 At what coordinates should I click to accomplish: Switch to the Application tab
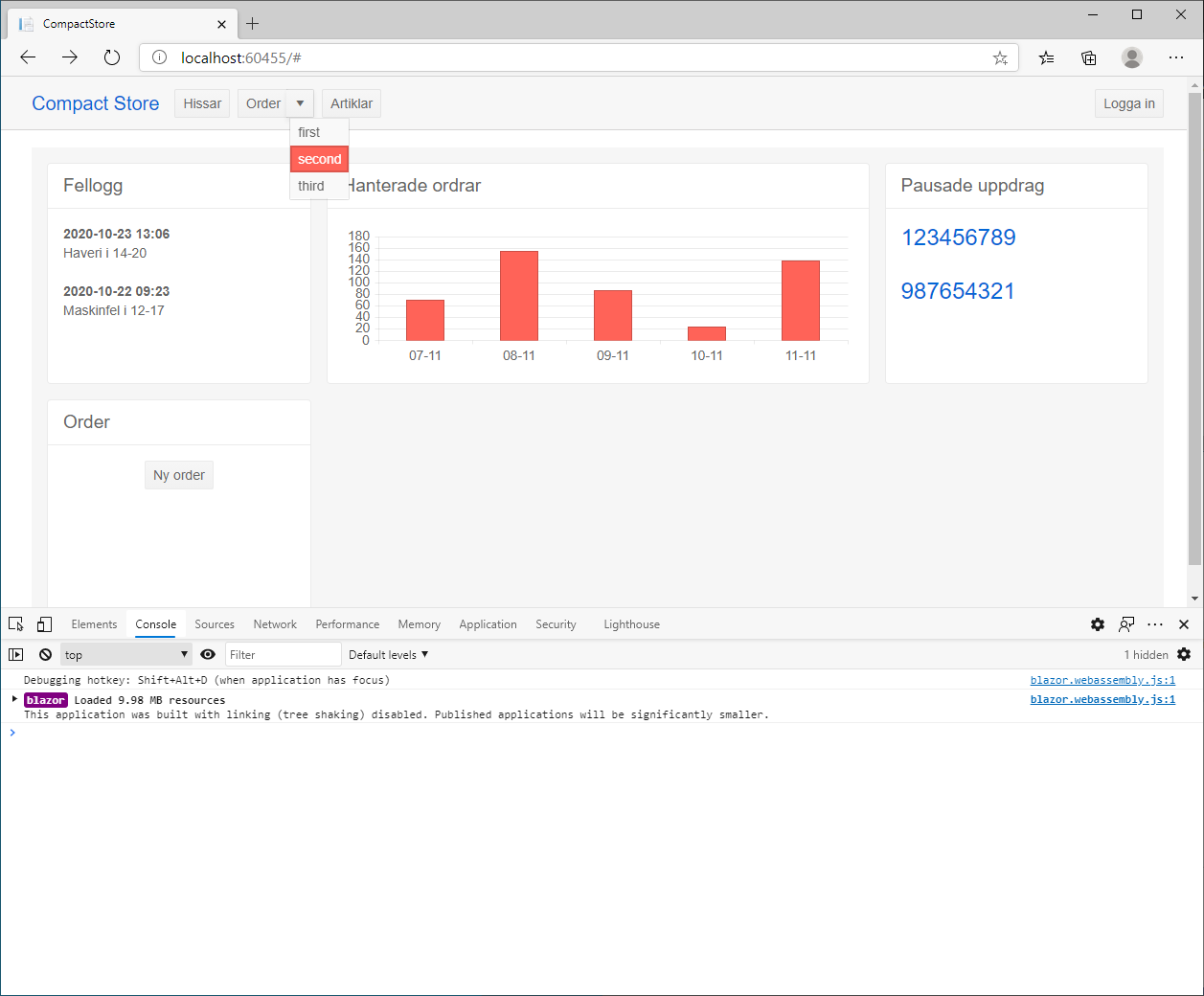pyautogui.click(x=488, y=624)
